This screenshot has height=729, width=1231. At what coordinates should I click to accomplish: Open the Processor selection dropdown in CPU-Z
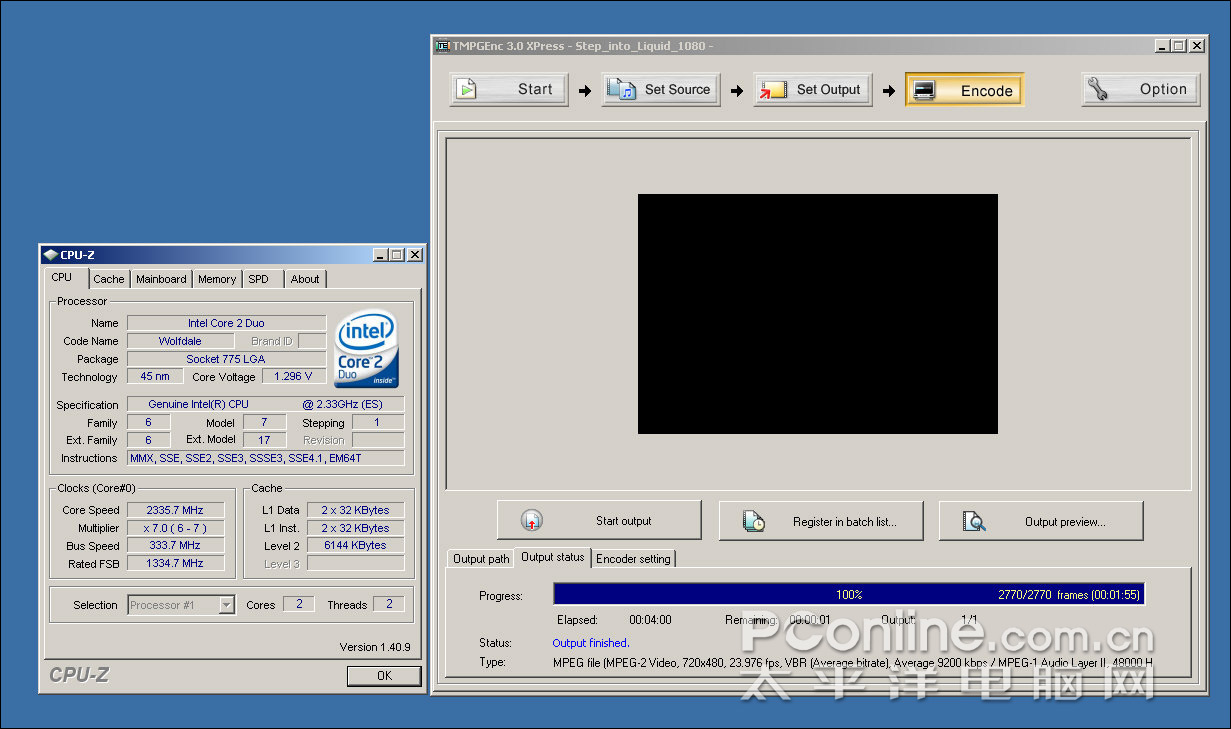[227, 604]
